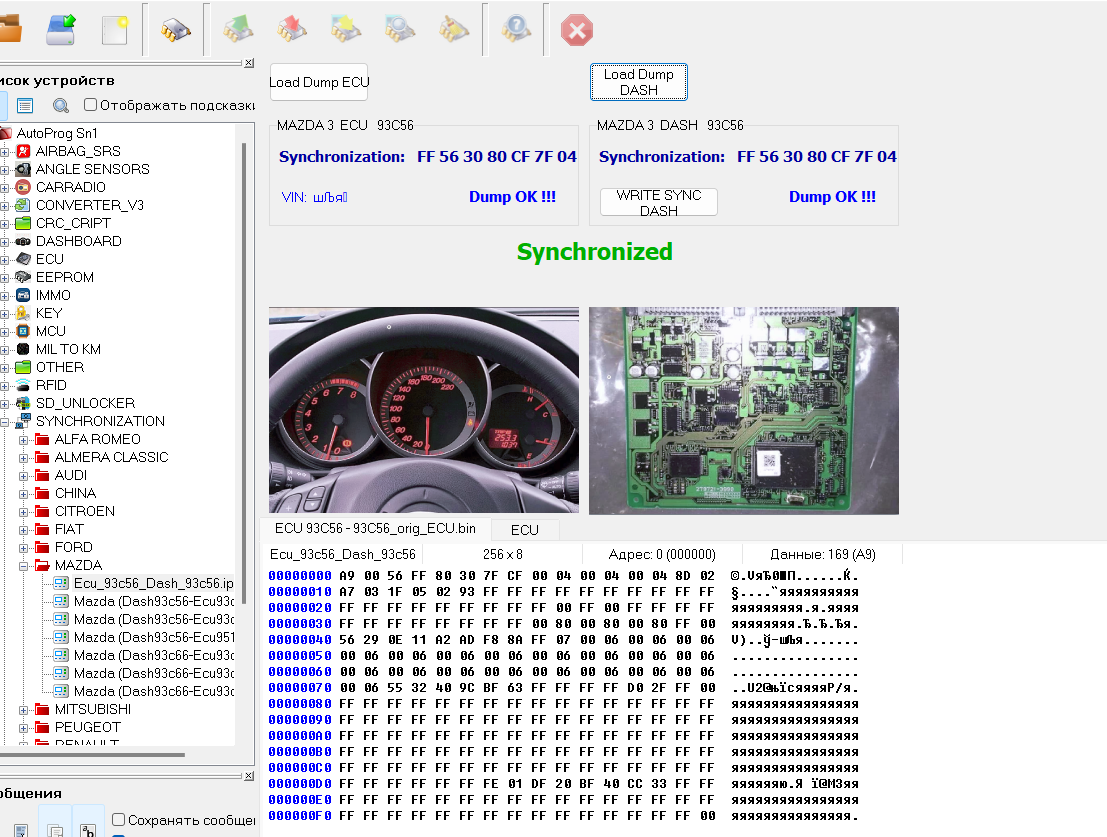Enable the Отображать подсказки checkbox
Screen dimensions: 1107x837
91,105
